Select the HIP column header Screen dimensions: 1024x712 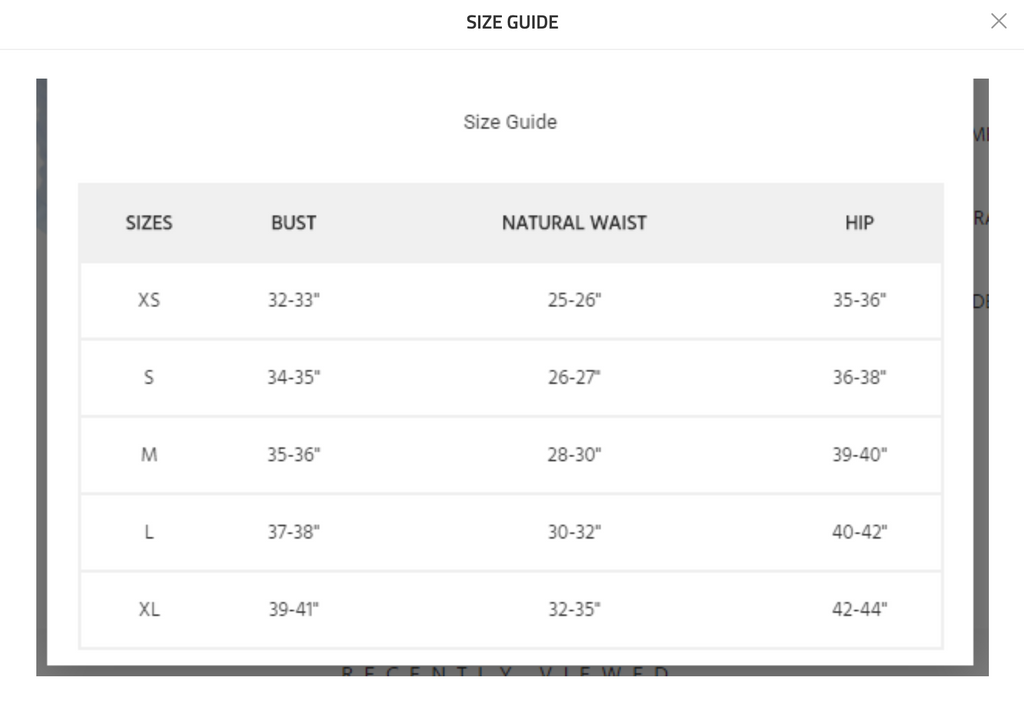859,223
